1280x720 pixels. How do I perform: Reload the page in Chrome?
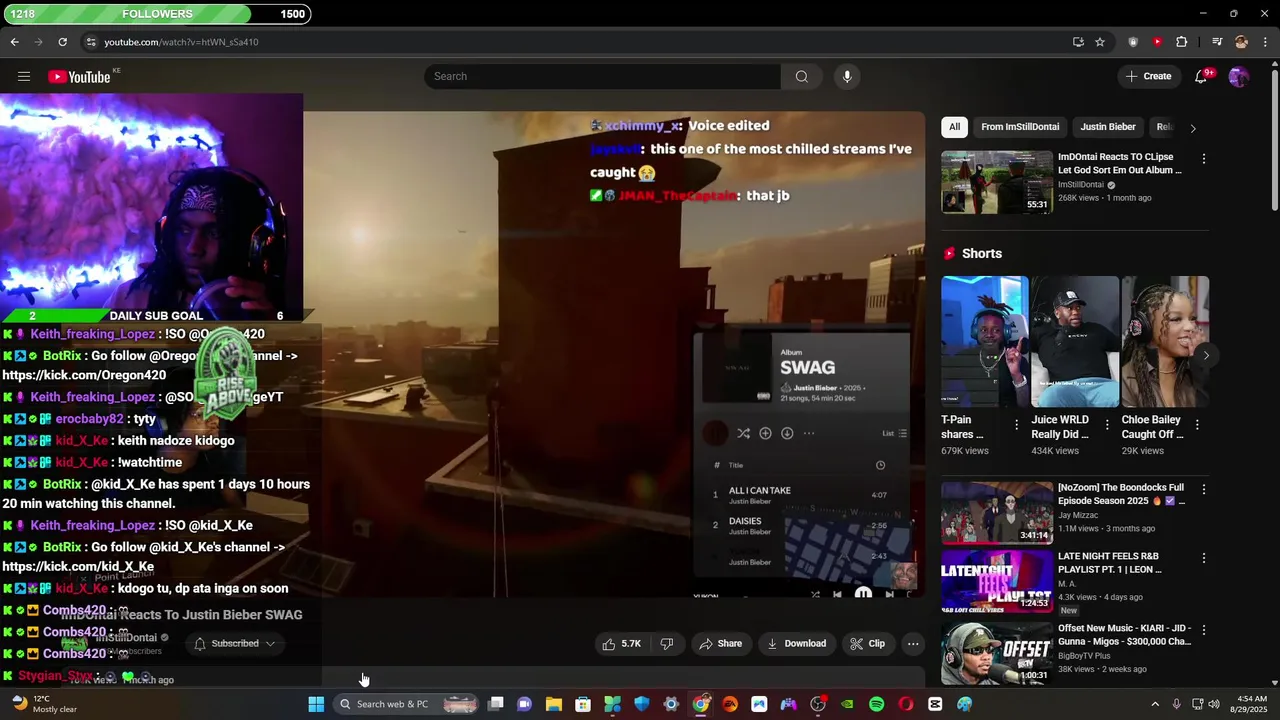coord(62,42)
